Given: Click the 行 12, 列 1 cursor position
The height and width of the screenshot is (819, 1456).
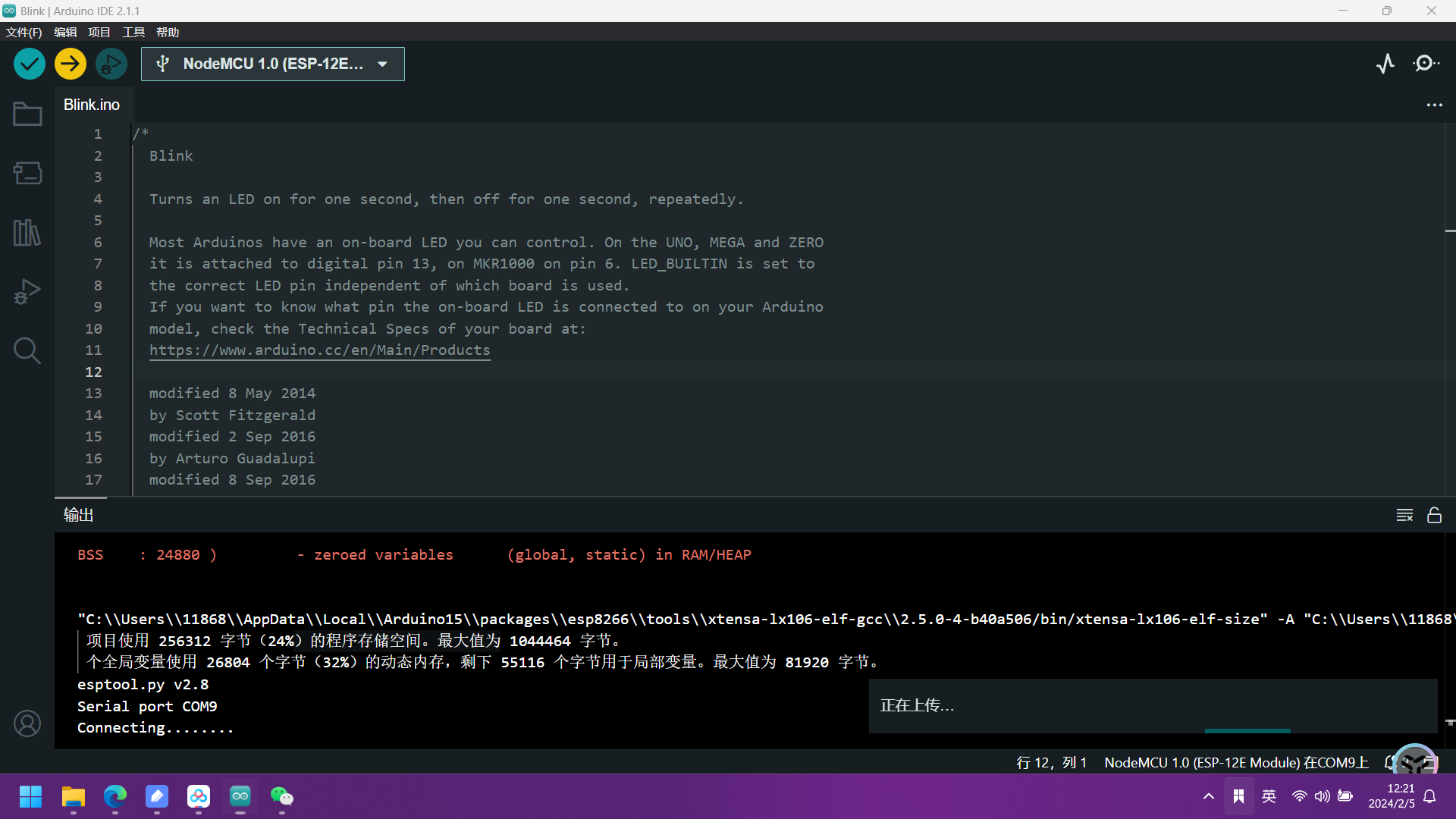Looking at the screenshot, I should (x=1051, y=762).
